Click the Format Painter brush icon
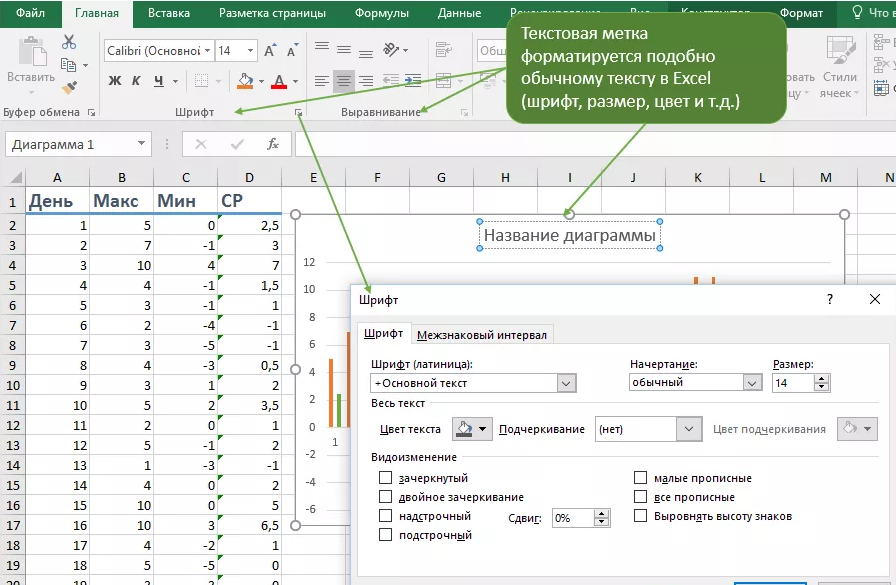896x585 pixels. 69,87
